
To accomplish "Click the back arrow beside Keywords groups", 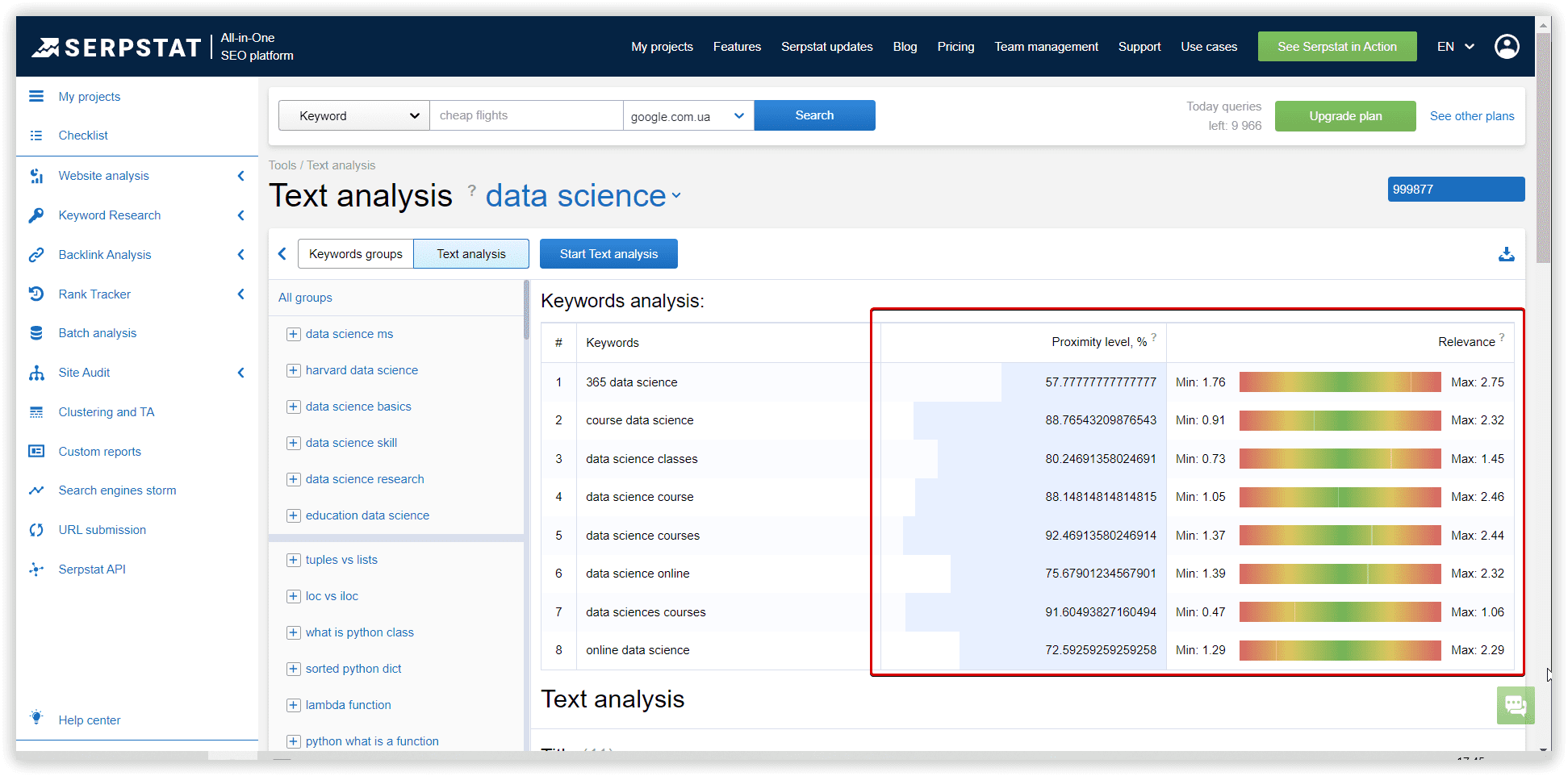I will pyautogui.click(x=282, y=254).
